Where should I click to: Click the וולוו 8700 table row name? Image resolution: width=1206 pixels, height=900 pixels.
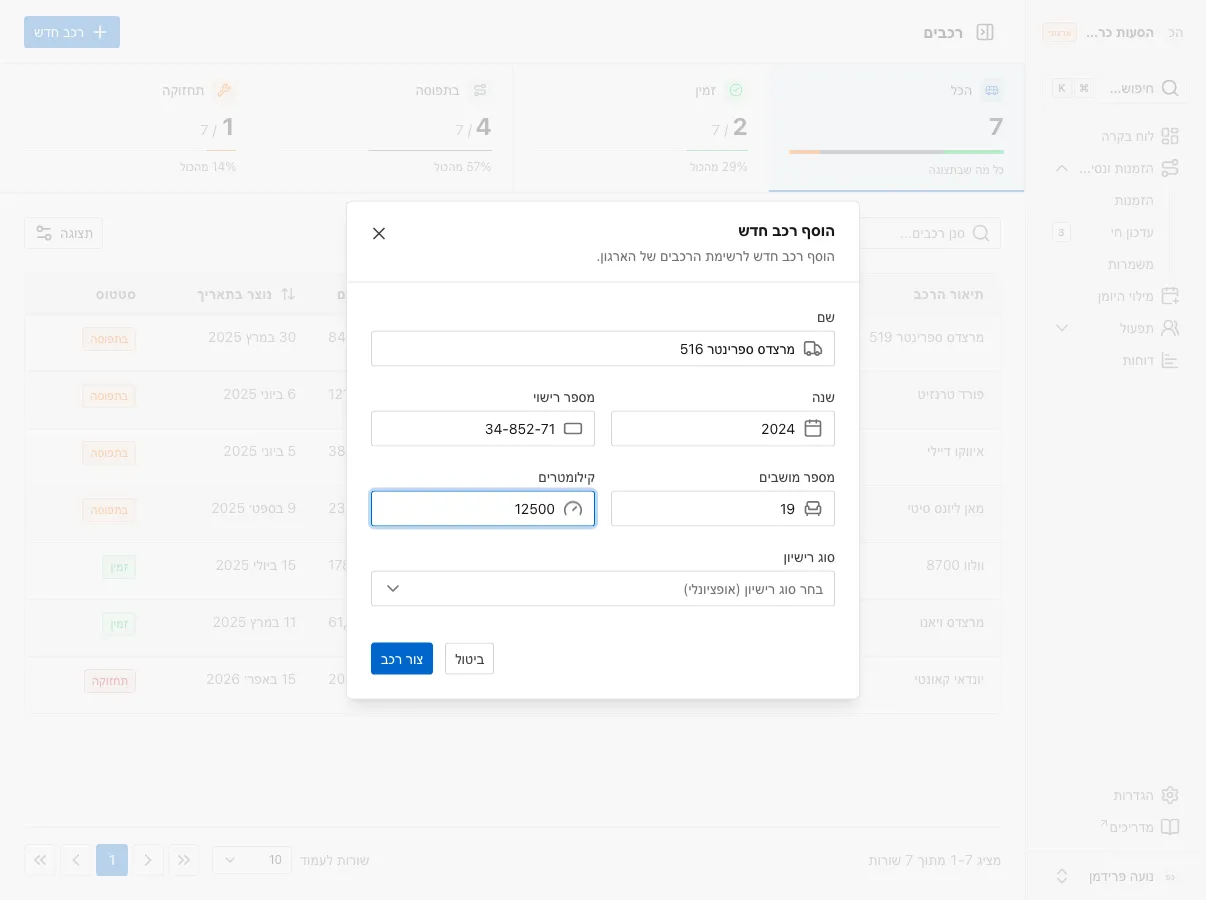point(956,565)
